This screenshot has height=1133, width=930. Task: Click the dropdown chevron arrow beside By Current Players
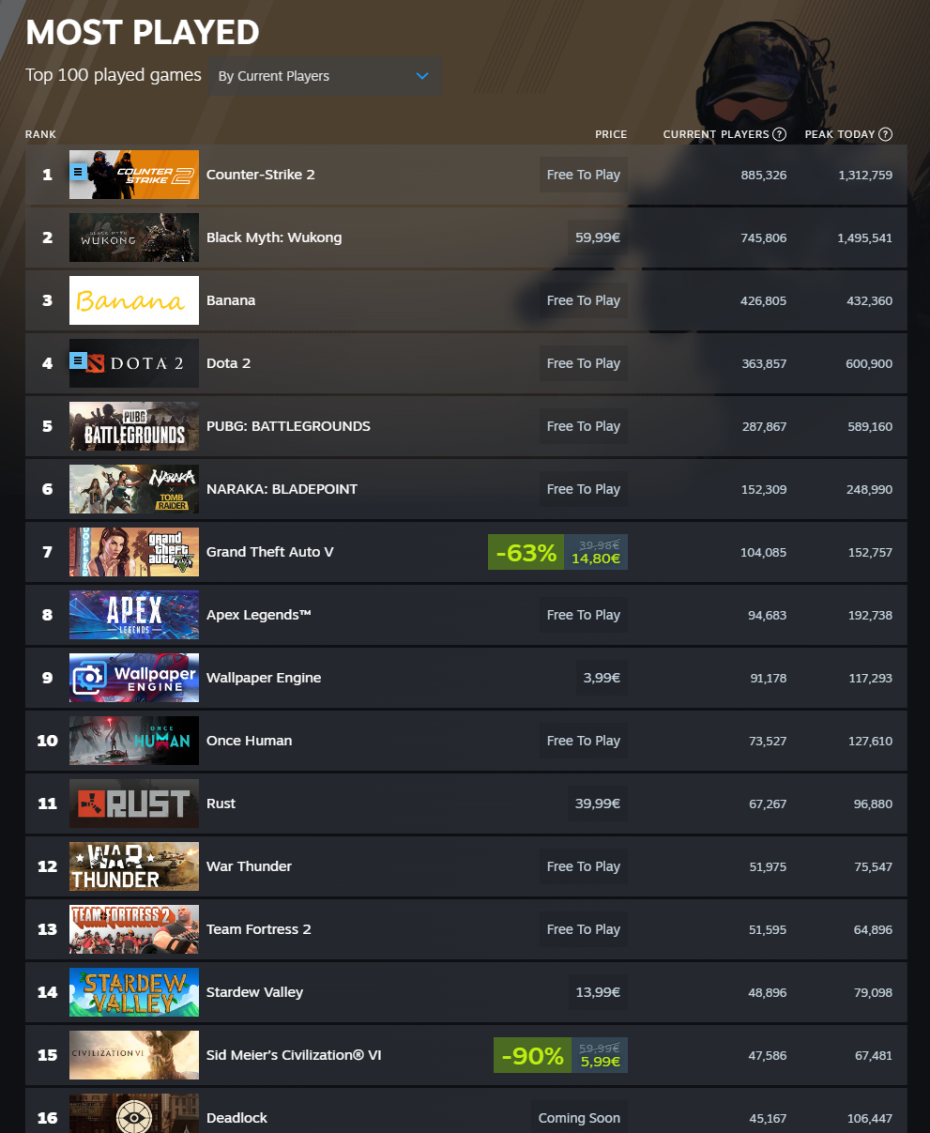pos(423,76)
